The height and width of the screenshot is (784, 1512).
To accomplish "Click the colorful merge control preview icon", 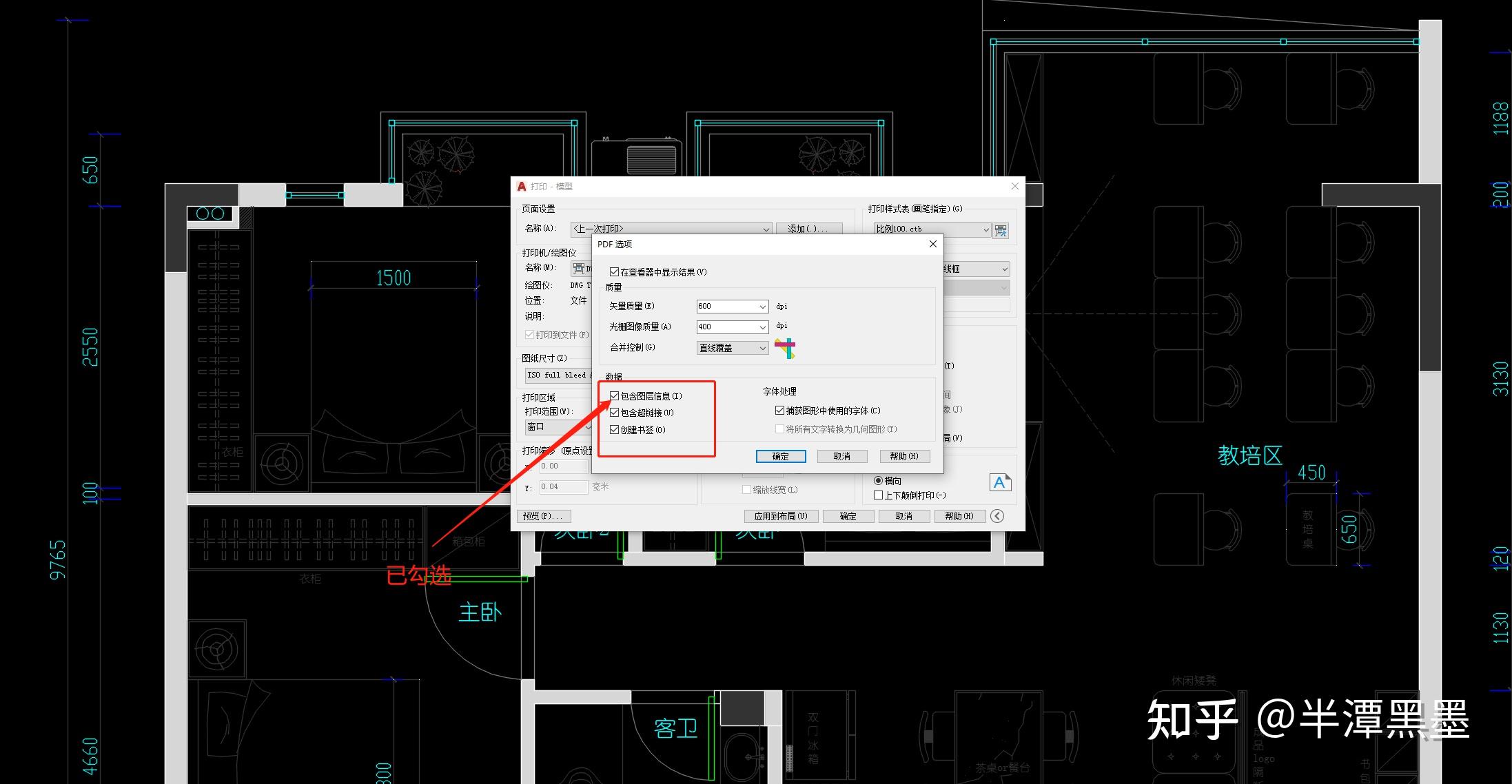I will click(786, 347).
